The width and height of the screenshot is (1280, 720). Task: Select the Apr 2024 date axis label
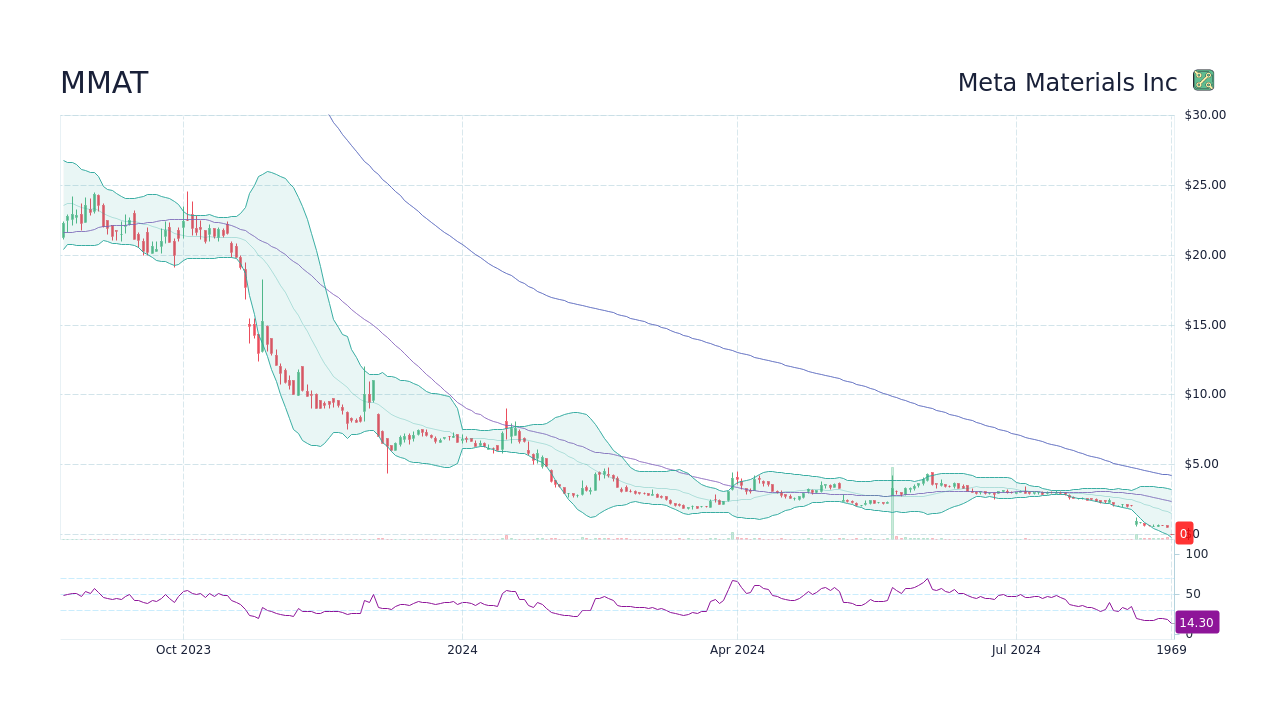click(x=739, y=649)
